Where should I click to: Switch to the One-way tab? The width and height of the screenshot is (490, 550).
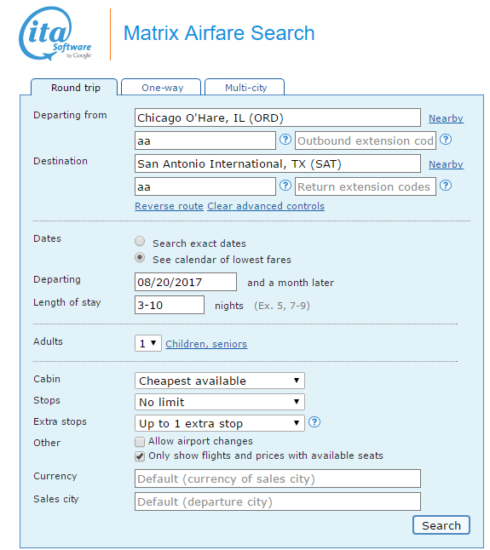point(161,87)
